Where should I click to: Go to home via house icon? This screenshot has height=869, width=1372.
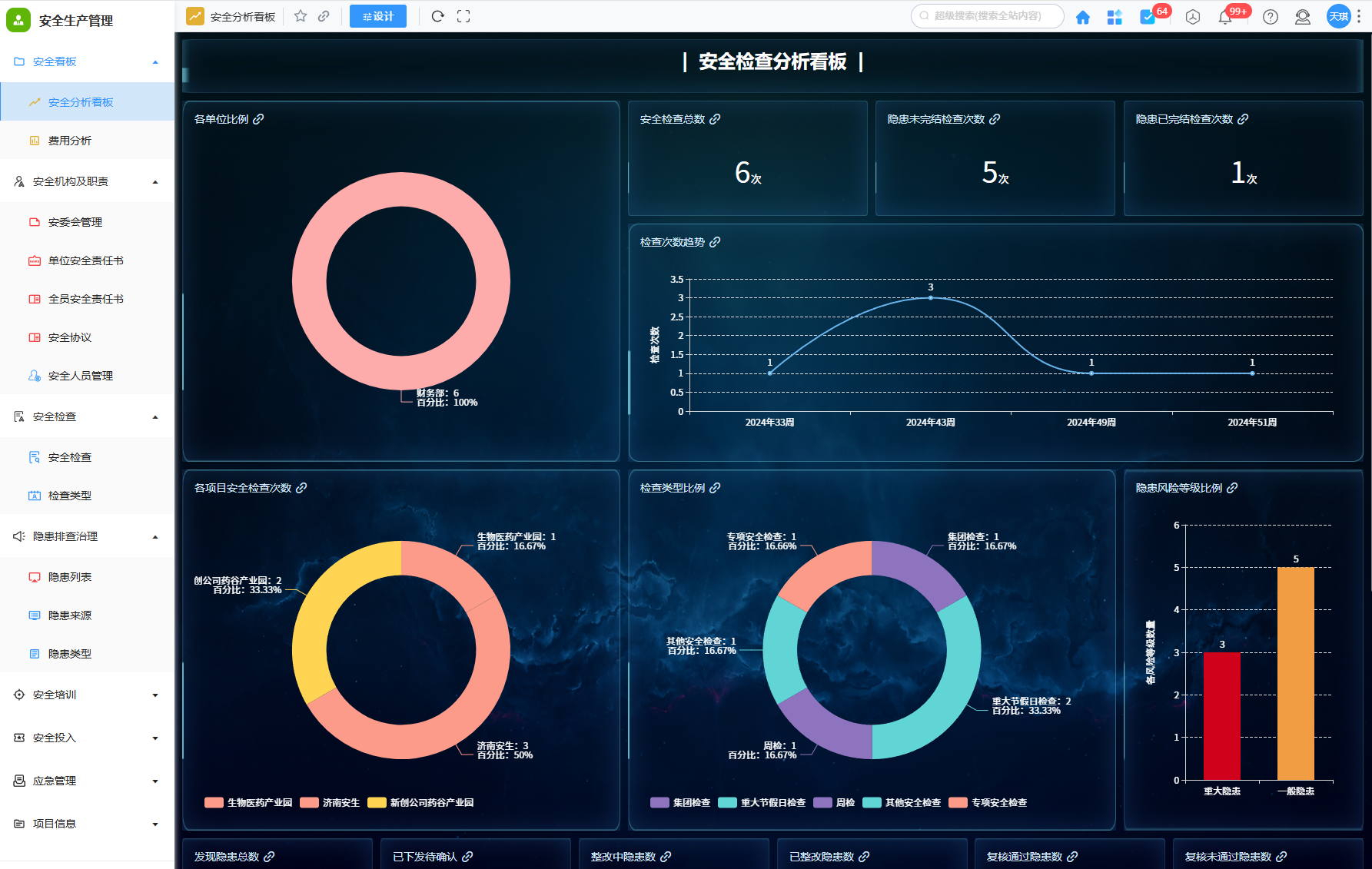pos(1082,17)
